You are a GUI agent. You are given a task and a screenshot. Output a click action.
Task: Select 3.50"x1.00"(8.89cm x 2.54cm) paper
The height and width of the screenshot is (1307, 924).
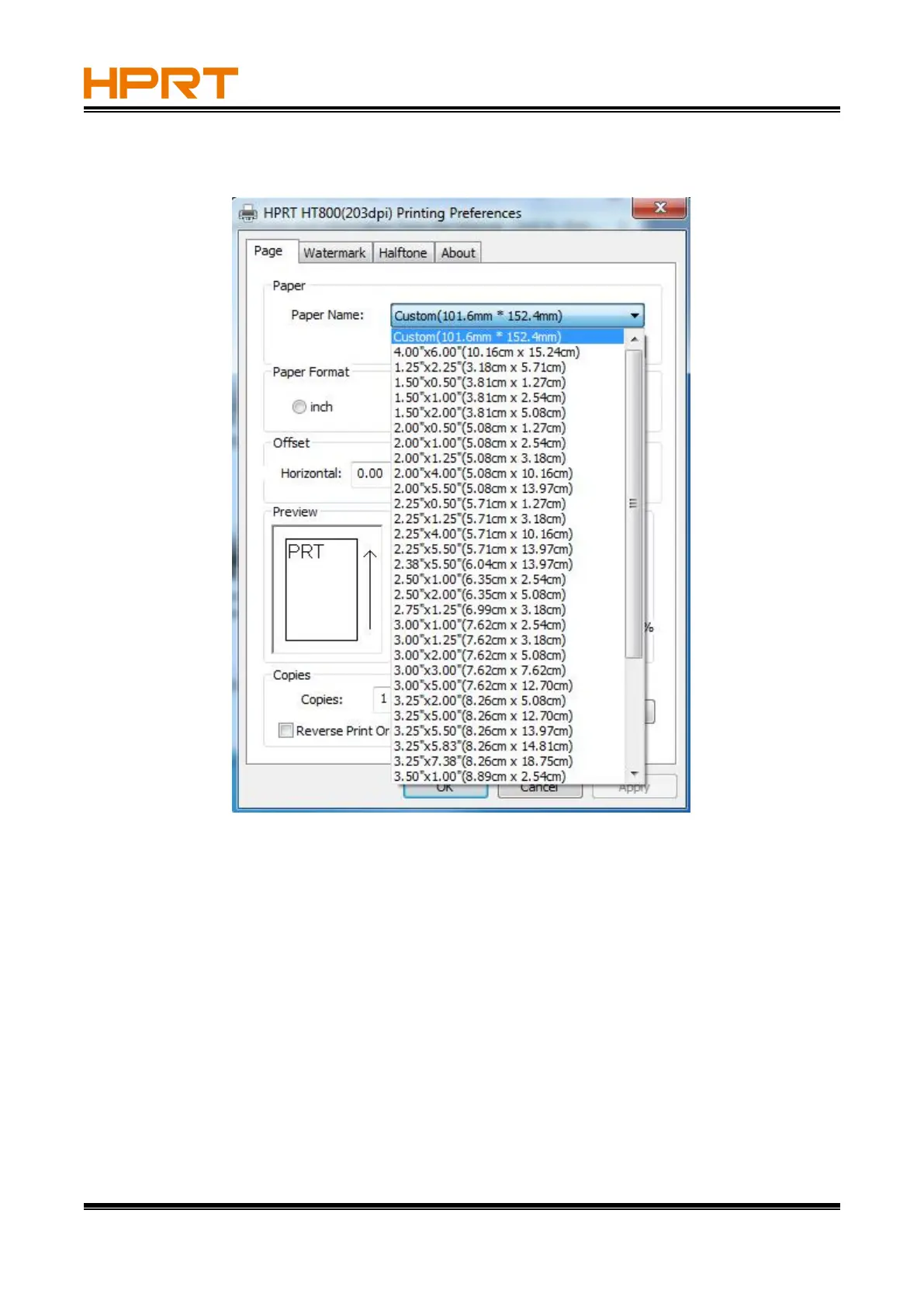pos(507,775)
